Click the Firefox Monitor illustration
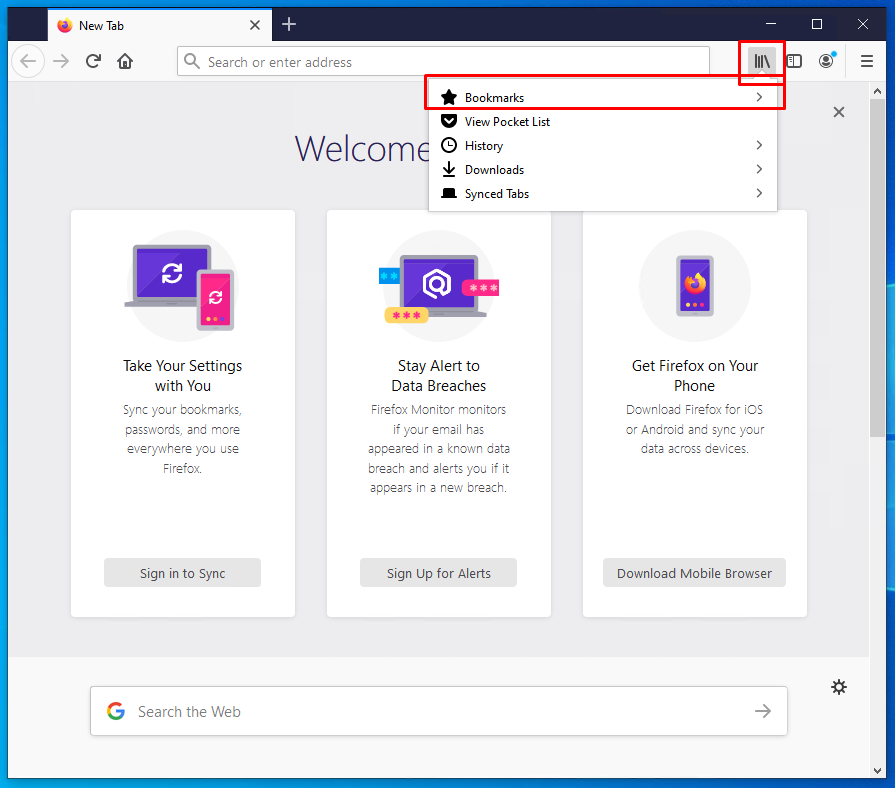The height and width of the screenshot is (788, 895). point(438,286)
